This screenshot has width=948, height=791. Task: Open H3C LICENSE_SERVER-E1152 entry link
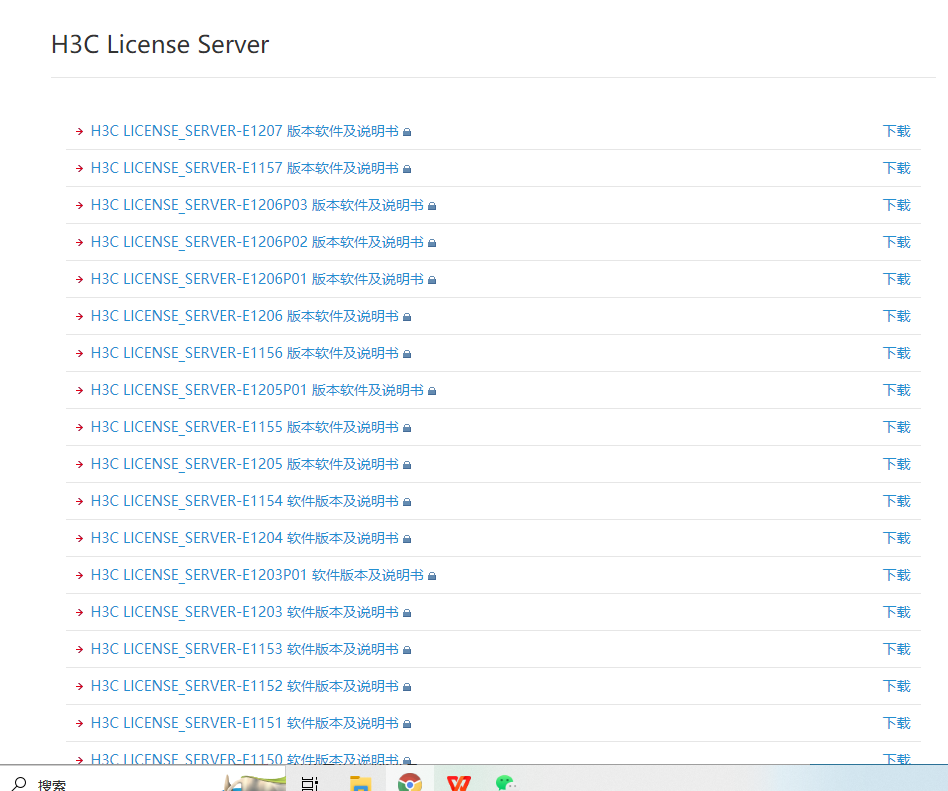245,686
